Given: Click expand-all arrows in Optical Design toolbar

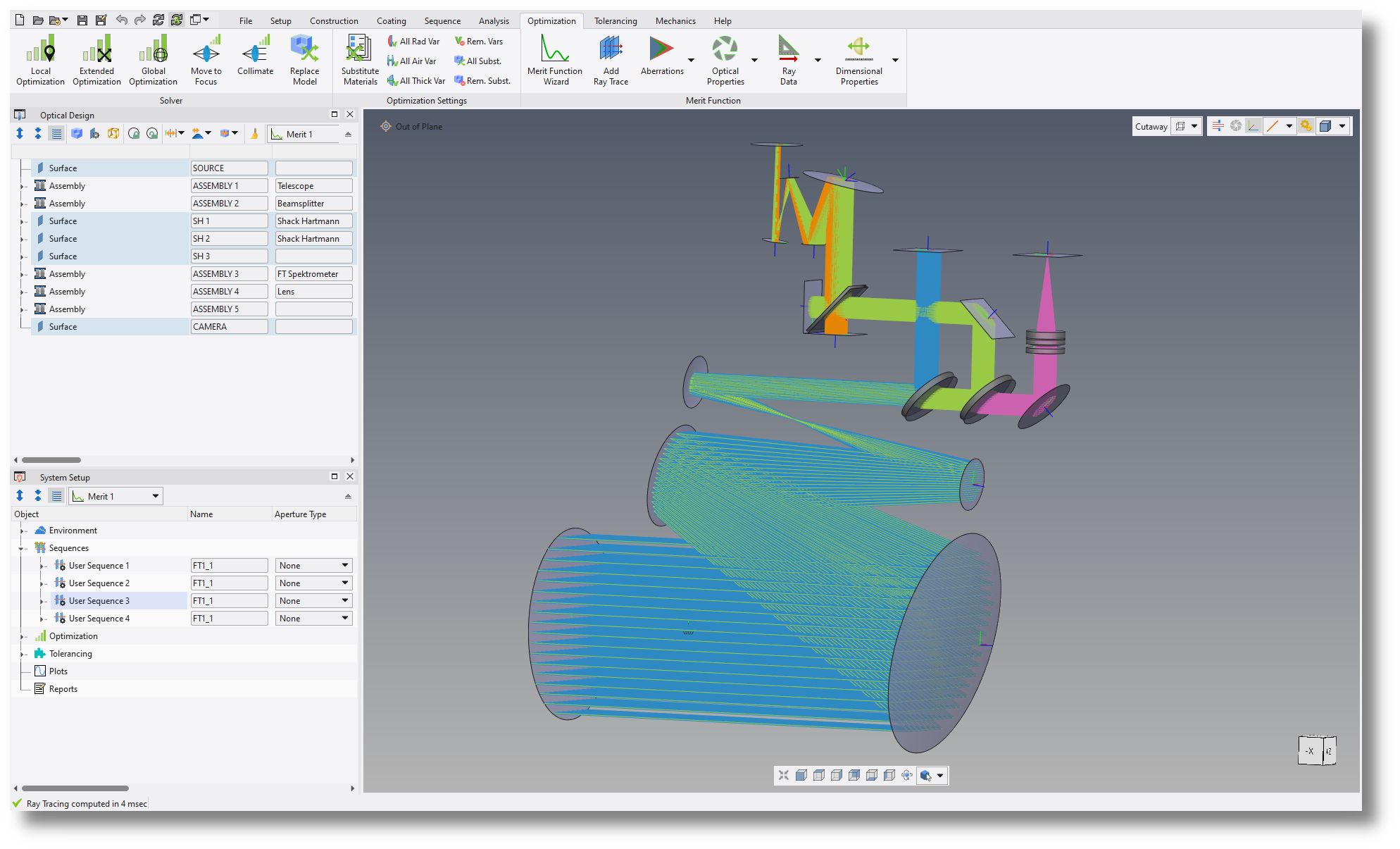Looking at the screenshot, I should [x=20, y=133].
